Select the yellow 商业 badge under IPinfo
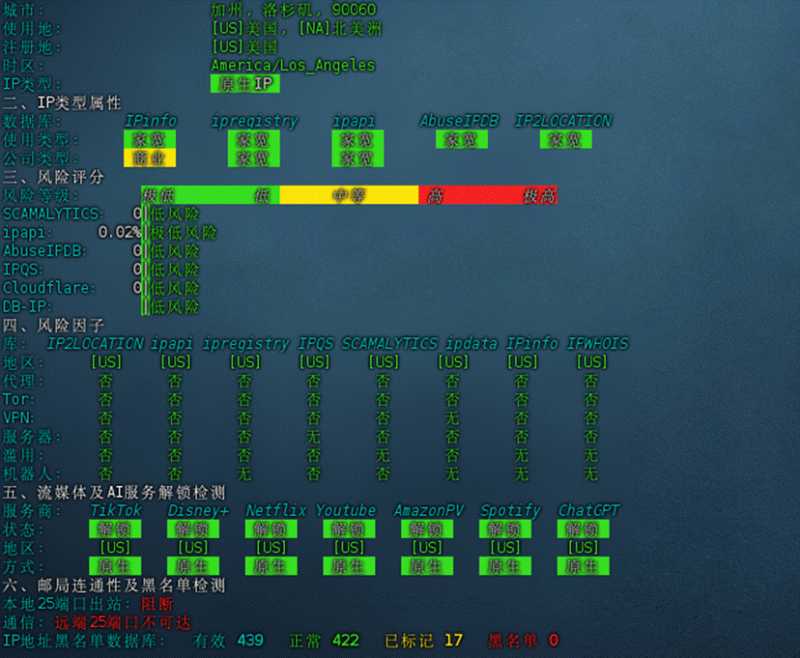 click(x=149, y=158)
